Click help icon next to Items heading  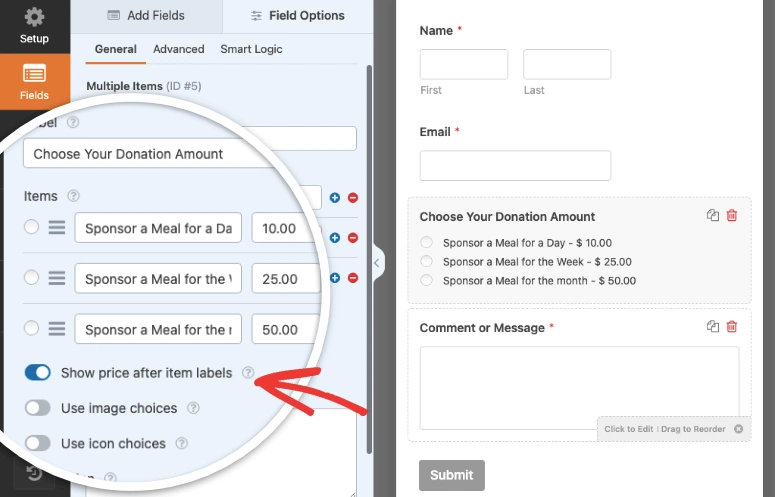pos(73,197)
